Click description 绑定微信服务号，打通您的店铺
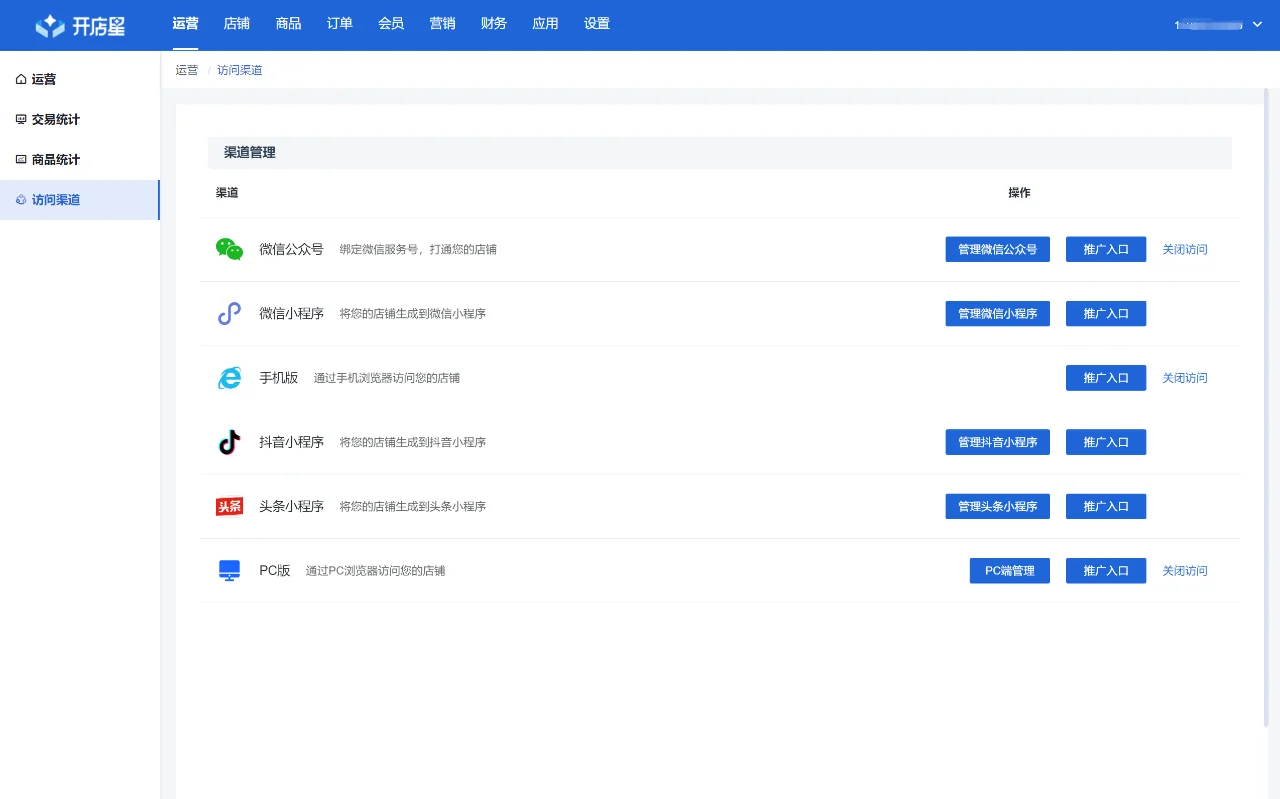Screen dimensions: 1280x799 418,250
